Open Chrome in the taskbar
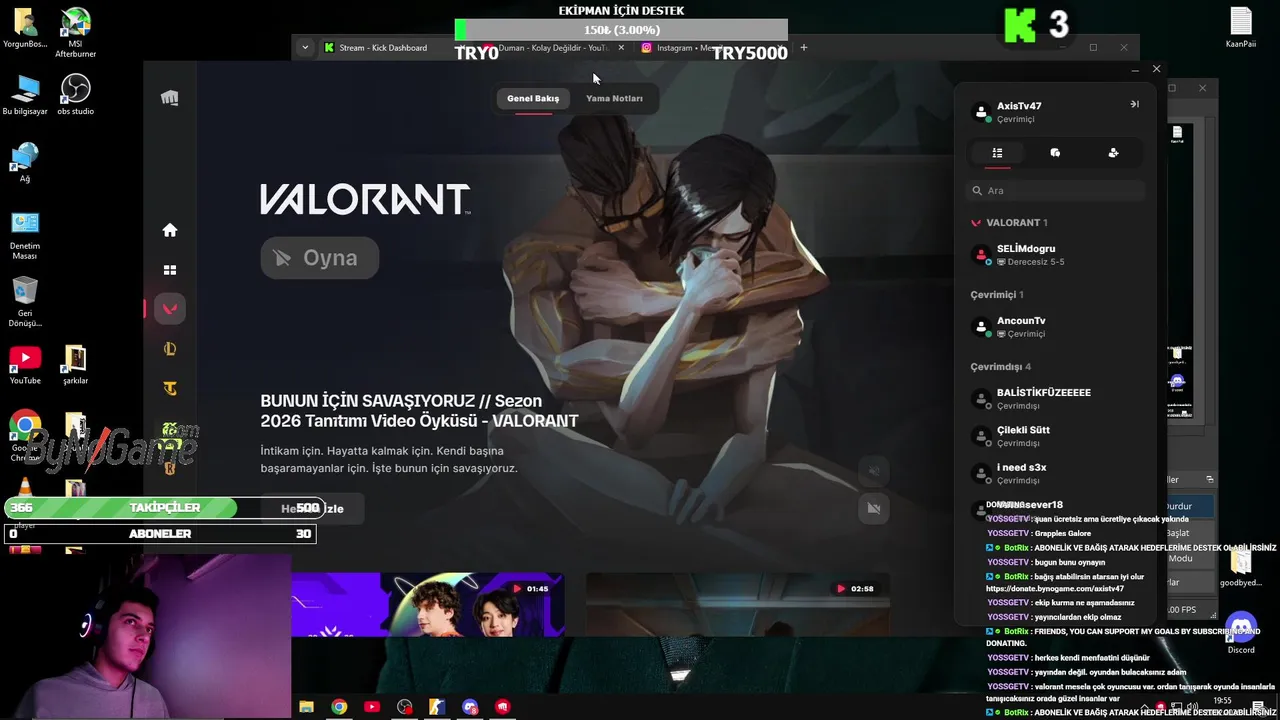The height and width of the screenshot is (720, 1280). click(339, 707)
